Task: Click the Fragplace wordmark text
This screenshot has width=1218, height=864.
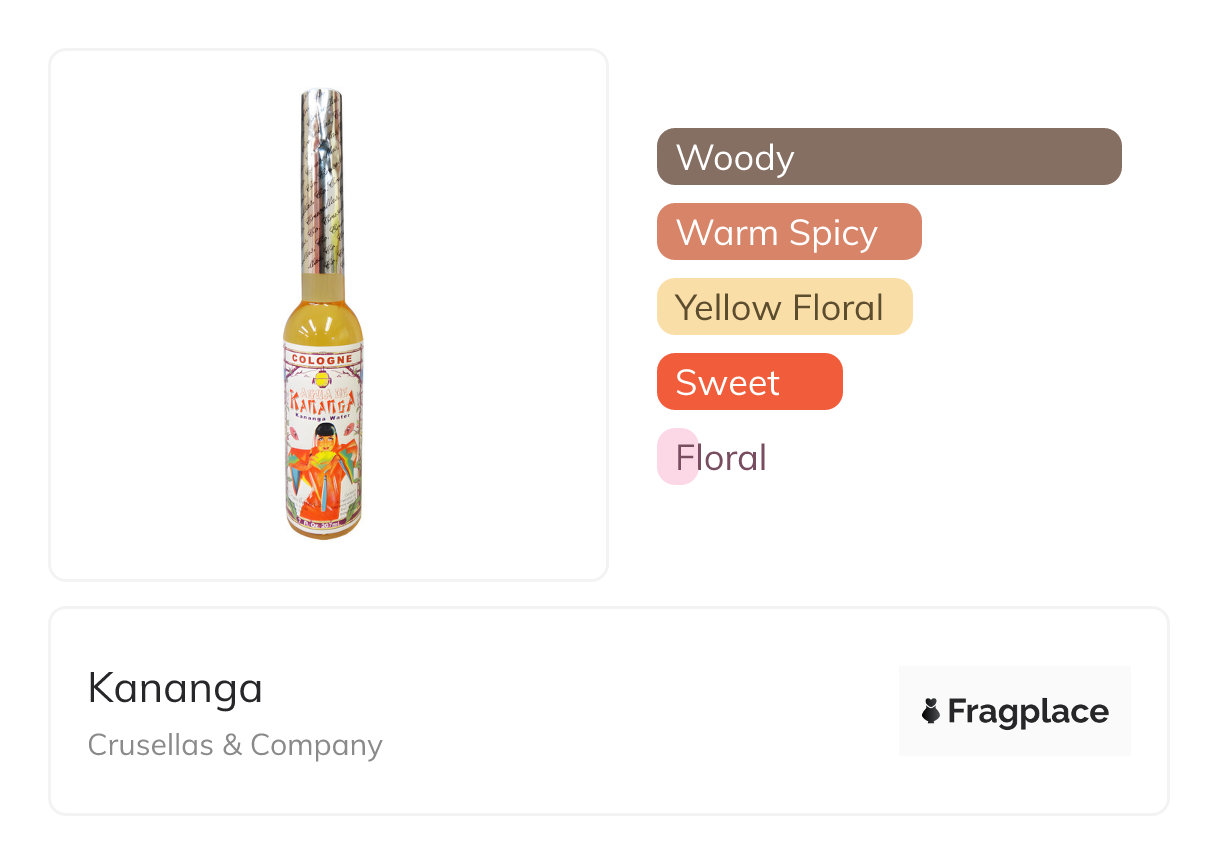Action: click(x=1028, y=712)
